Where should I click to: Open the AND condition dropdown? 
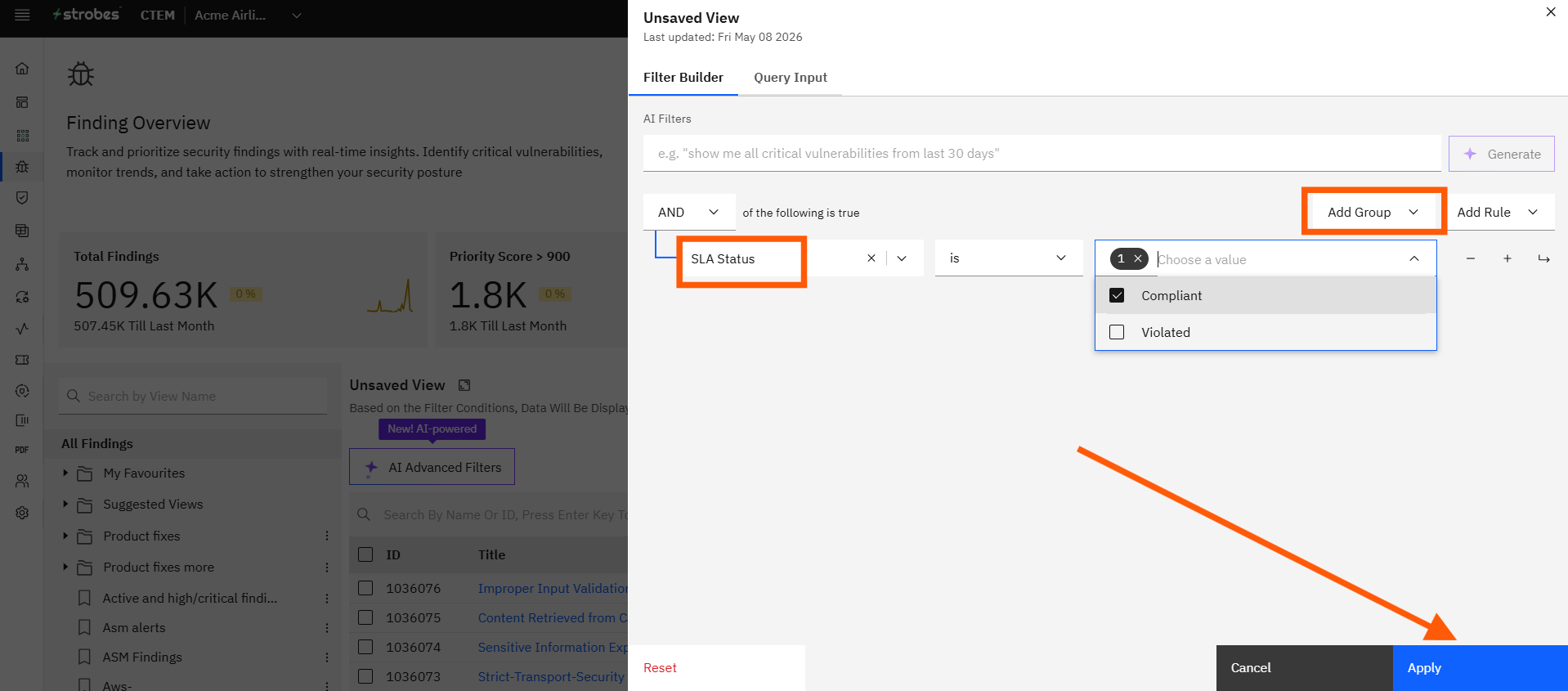pos(688,213)
